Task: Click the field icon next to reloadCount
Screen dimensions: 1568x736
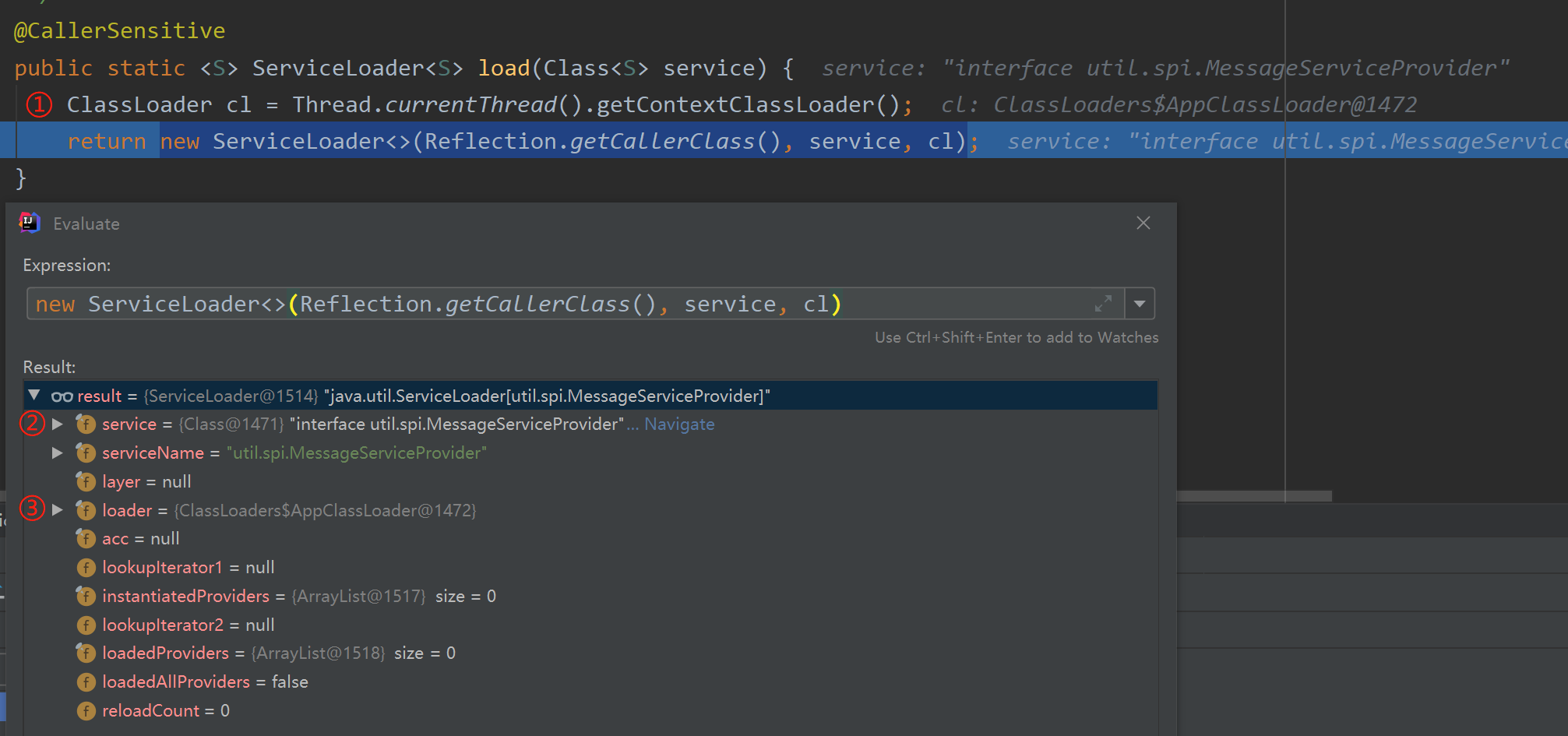Action: click(86, 710)
